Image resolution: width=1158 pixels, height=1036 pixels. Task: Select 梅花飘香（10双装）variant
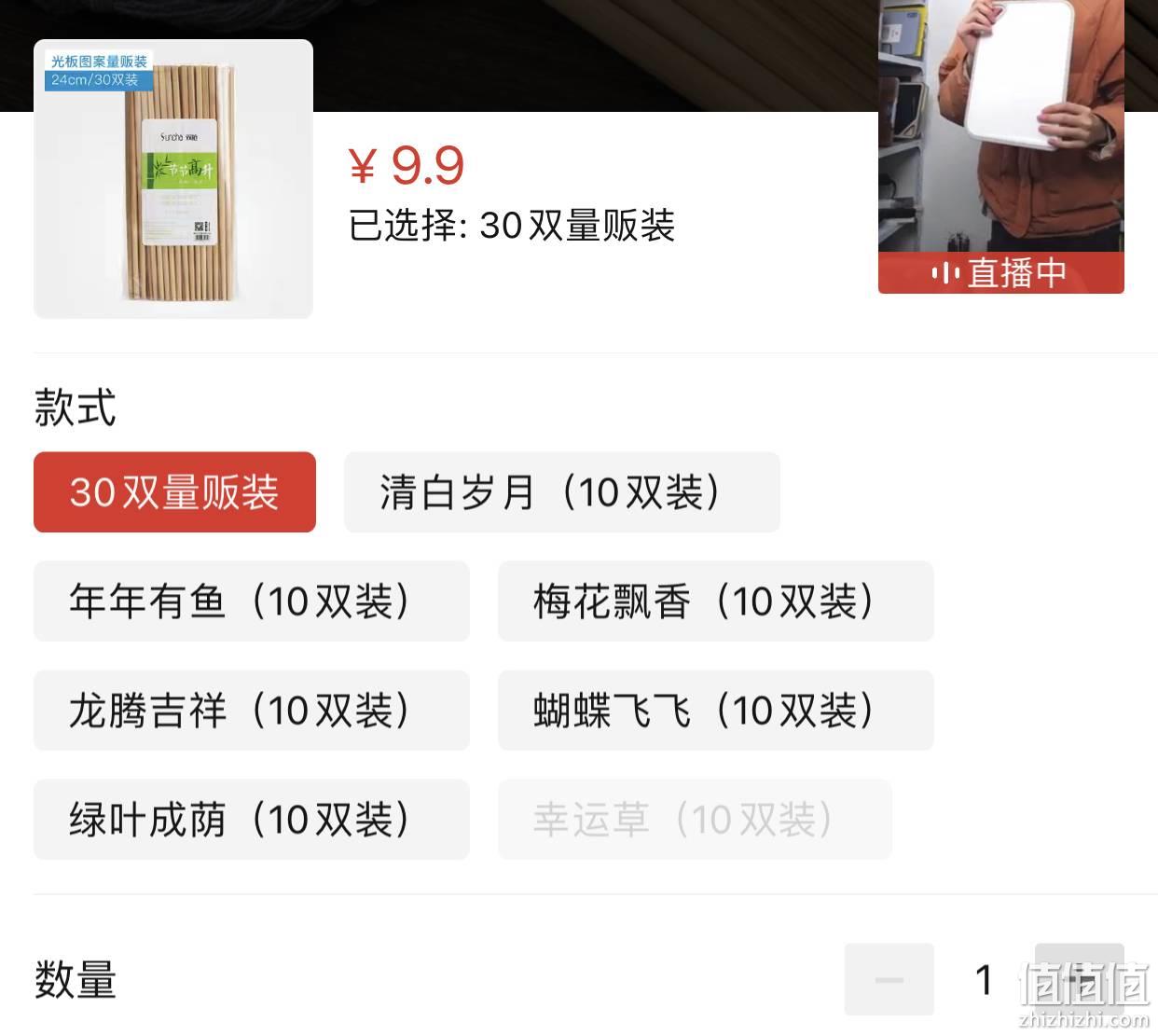coord(715,601)
